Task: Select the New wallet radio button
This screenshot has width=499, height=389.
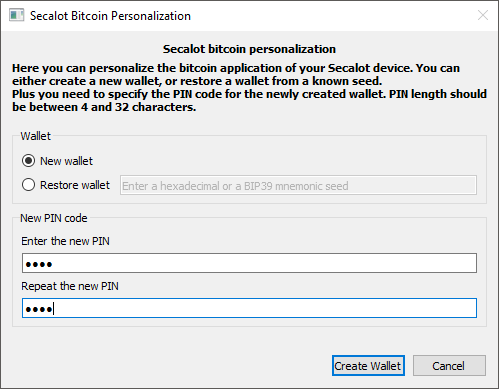Action: point(28,161)
